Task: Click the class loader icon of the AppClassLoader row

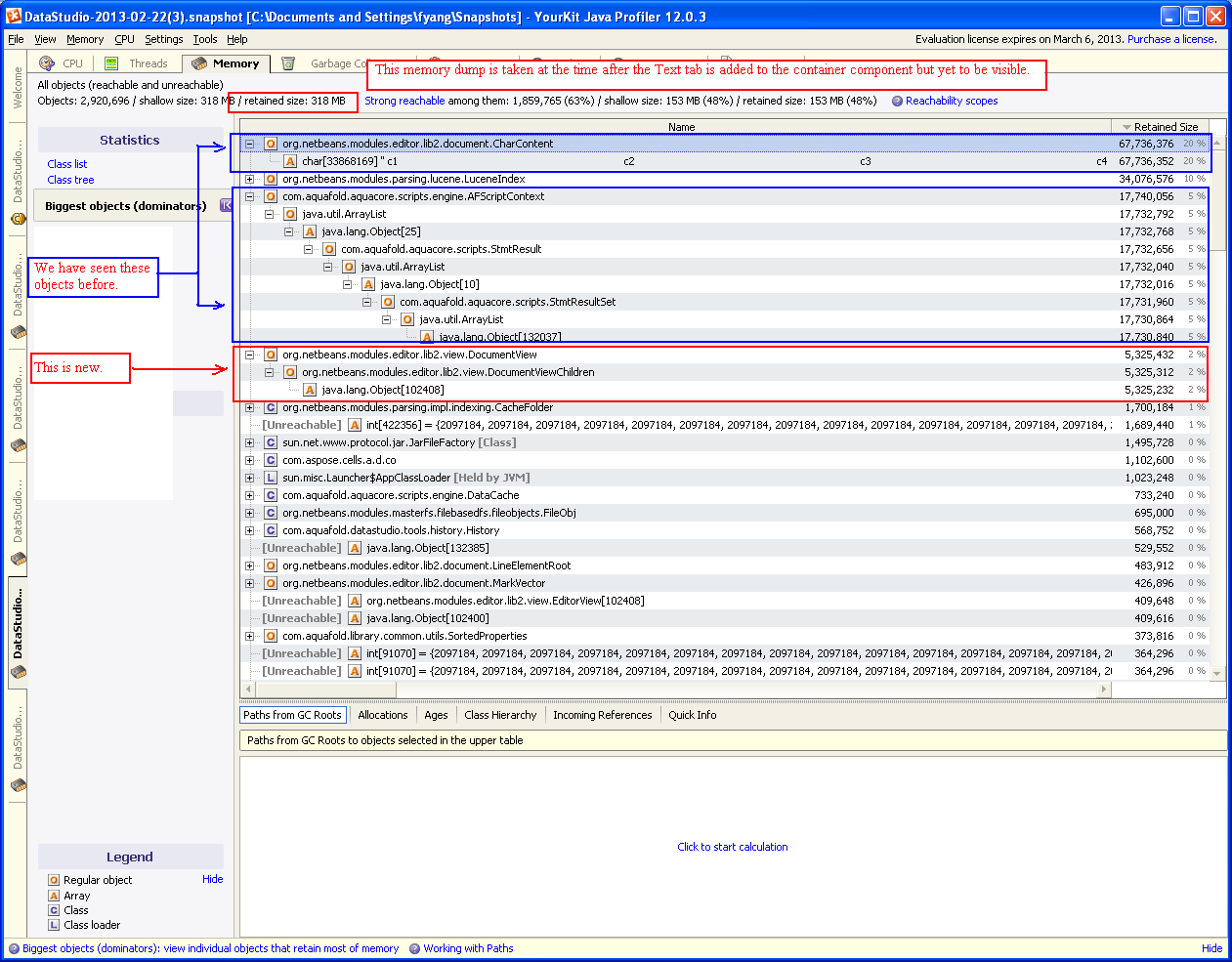Action: (271, 478)
